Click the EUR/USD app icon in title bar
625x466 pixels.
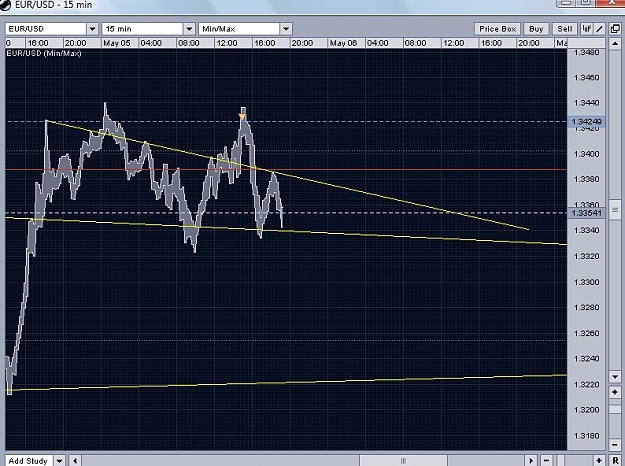5,5
